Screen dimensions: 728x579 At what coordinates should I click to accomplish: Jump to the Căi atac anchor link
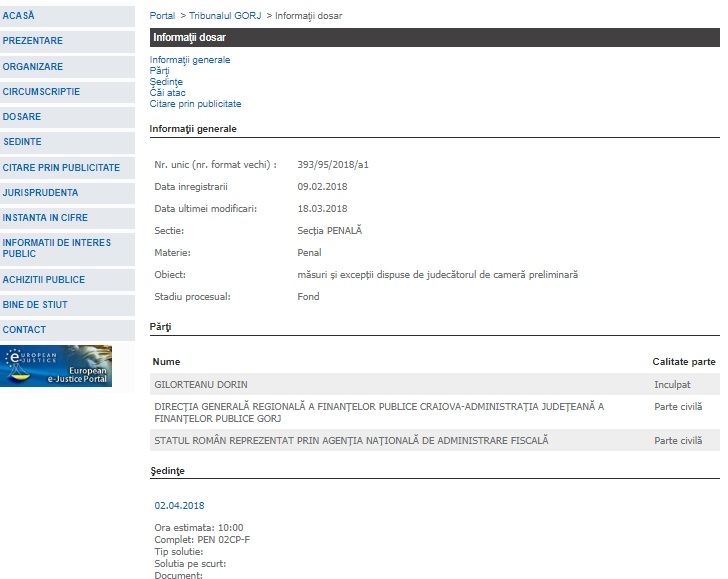pos(167,93)
